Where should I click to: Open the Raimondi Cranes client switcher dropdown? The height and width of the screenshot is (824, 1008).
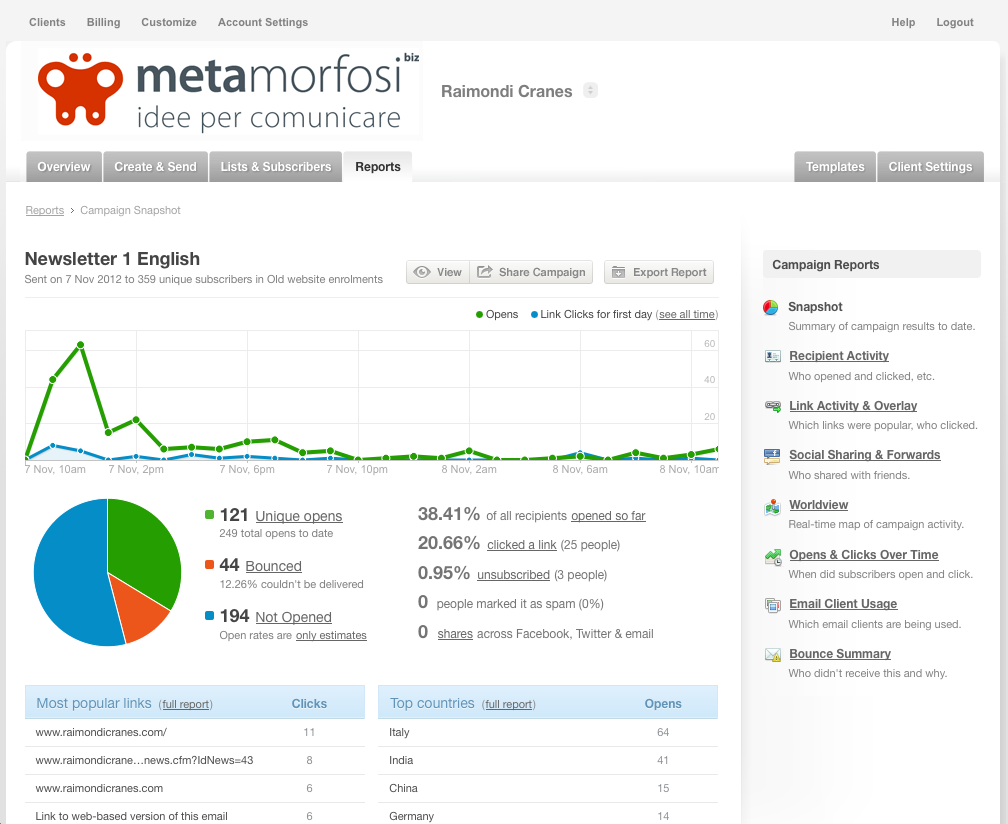(x=590, y=91)
